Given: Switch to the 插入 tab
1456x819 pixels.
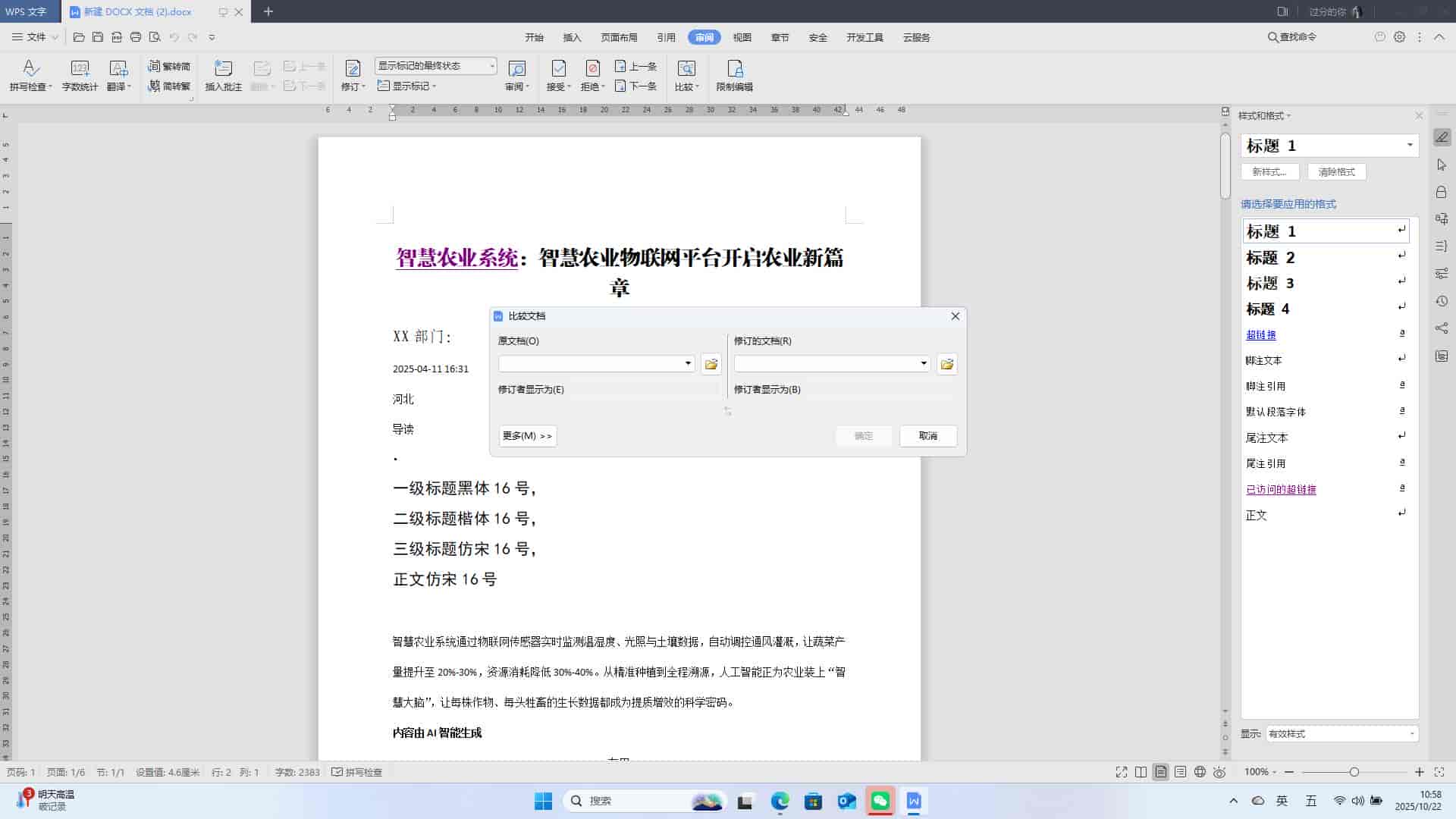Looking at the screenshot, I should (x=572, y=37).
